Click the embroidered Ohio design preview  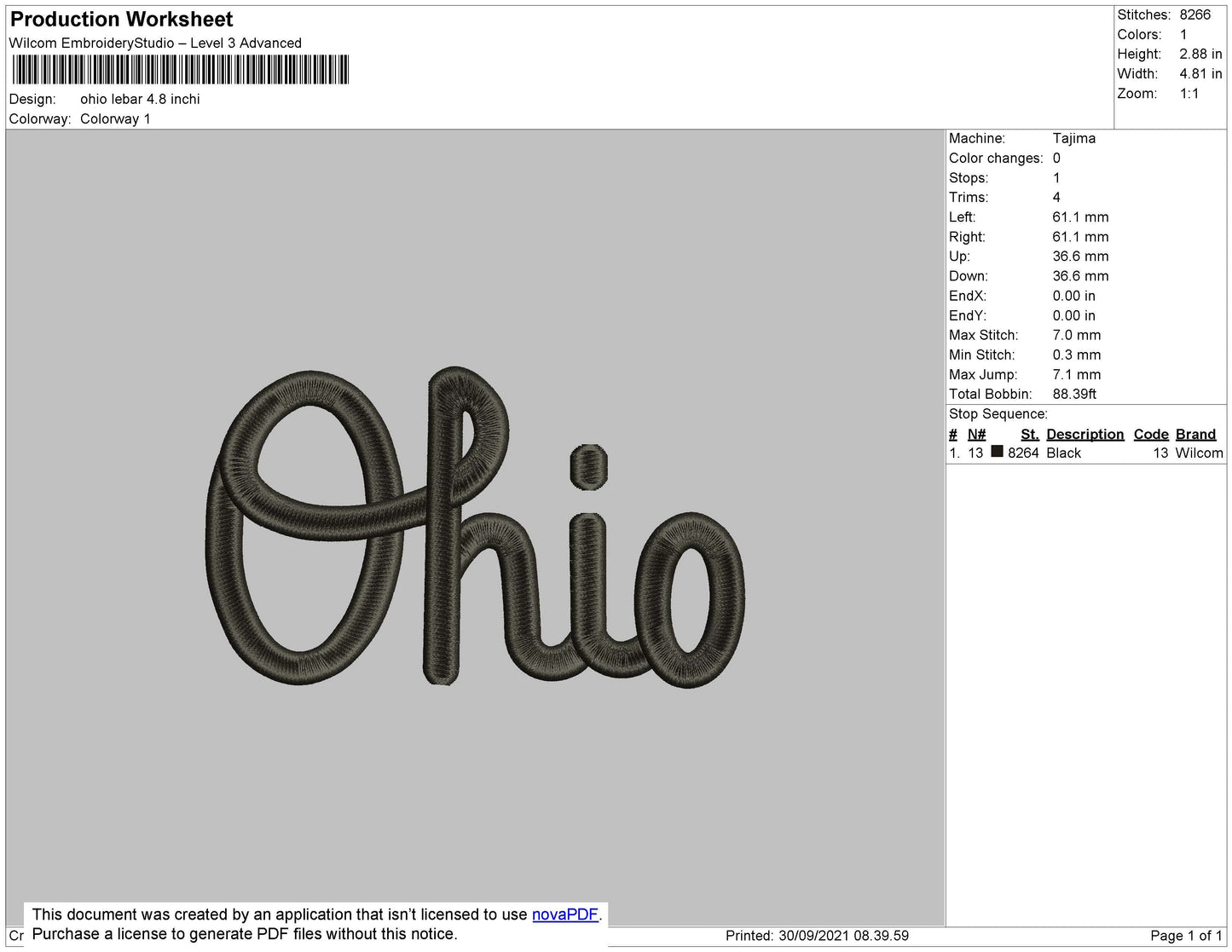[476, 527]
